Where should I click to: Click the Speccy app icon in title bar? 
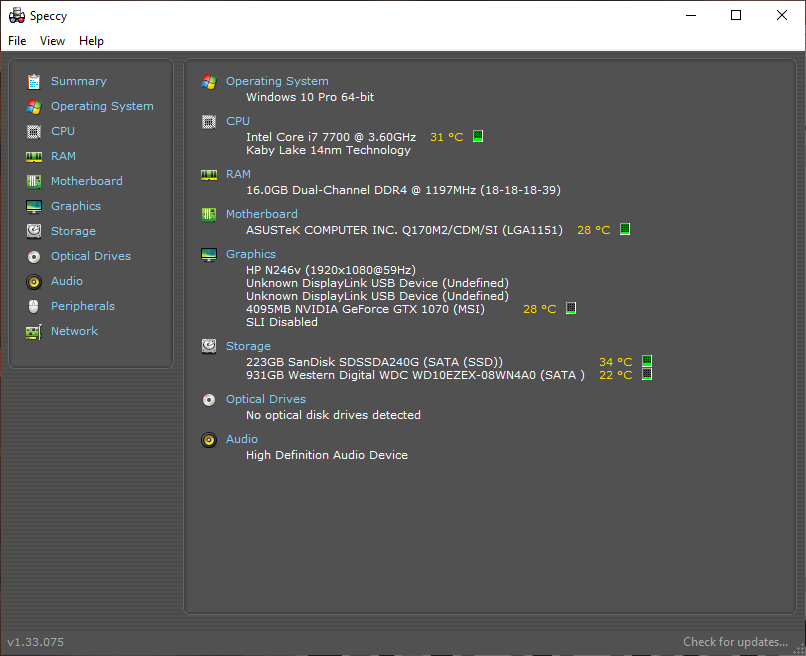point(16,15)
